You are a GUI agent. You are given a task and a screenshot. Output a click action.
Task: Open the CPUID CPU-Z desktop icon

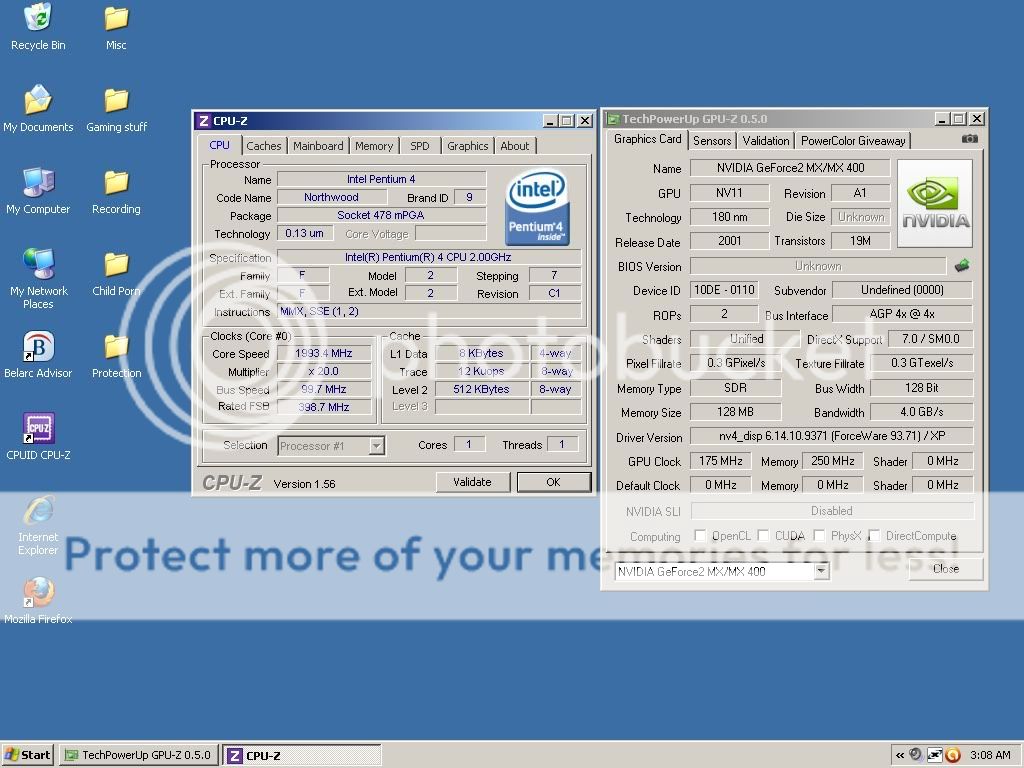coord(38,429)
